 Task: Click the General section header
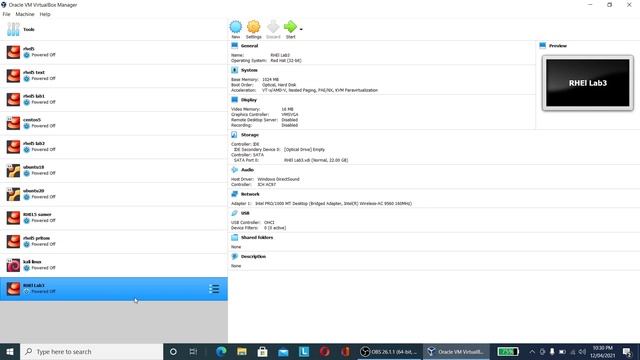coord(249,46)
